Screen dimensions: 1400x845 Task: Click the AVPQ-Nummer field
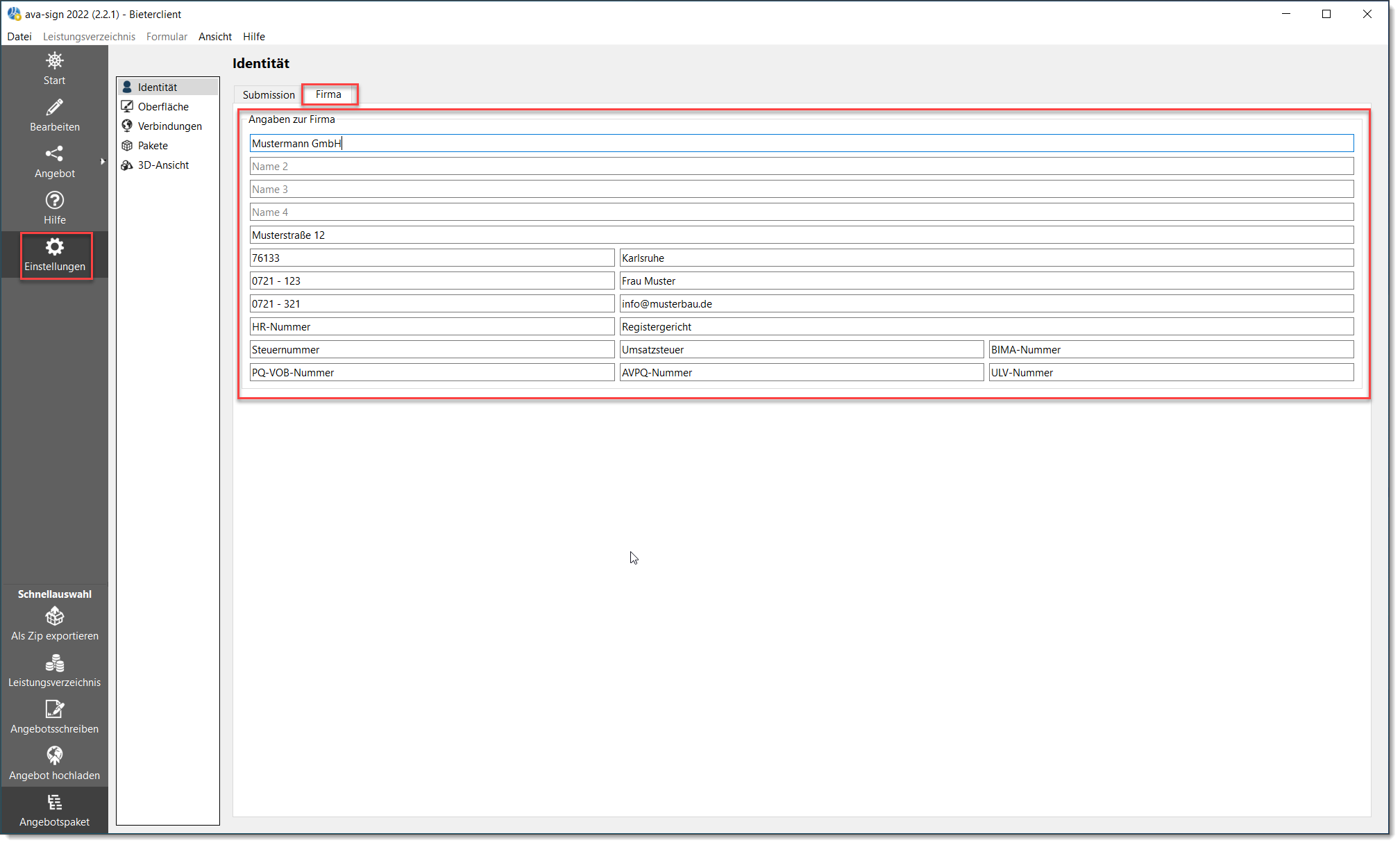pyautogui.click(x=802, y=372)
